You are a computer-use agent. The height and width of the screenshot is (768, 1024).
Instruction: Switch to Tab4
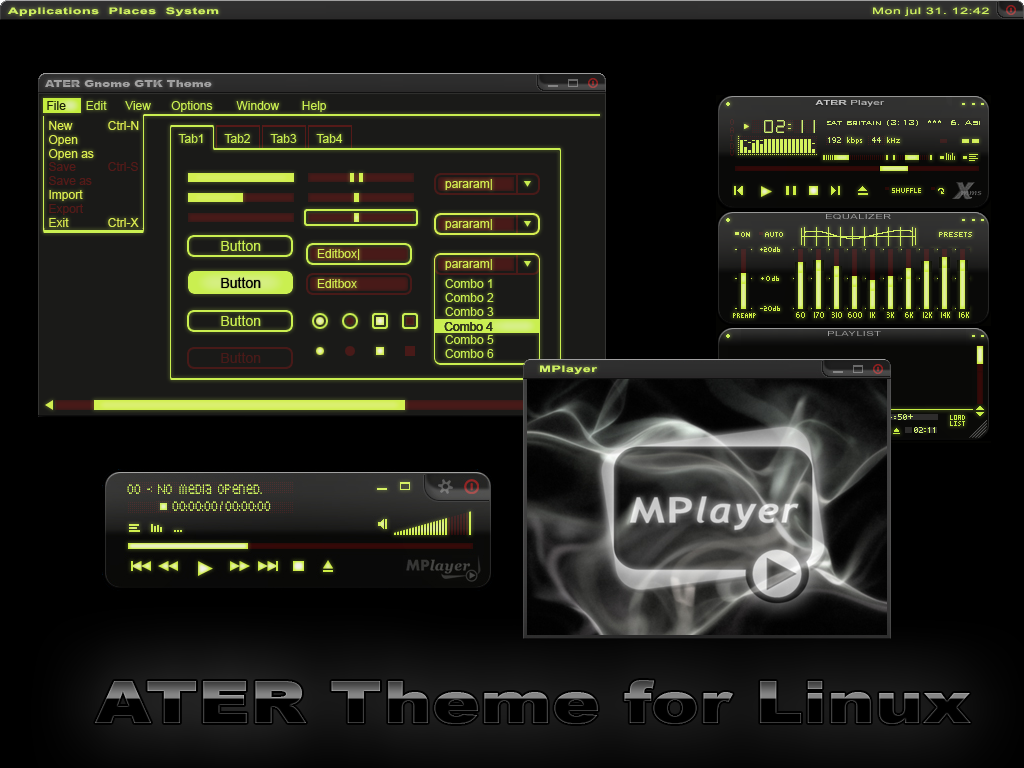(329, 138)
